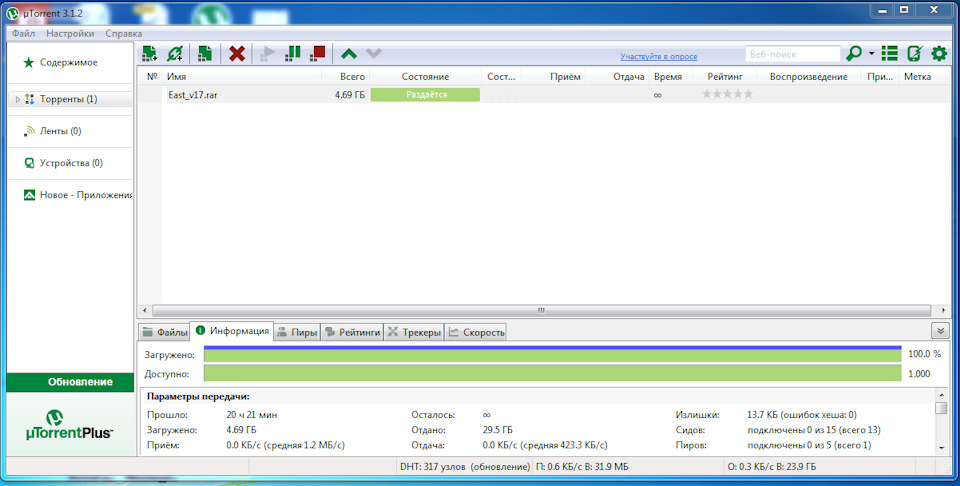The image size is (960, 486).
Task: Expand the Торренты tree node
Action: pos(17,99)
